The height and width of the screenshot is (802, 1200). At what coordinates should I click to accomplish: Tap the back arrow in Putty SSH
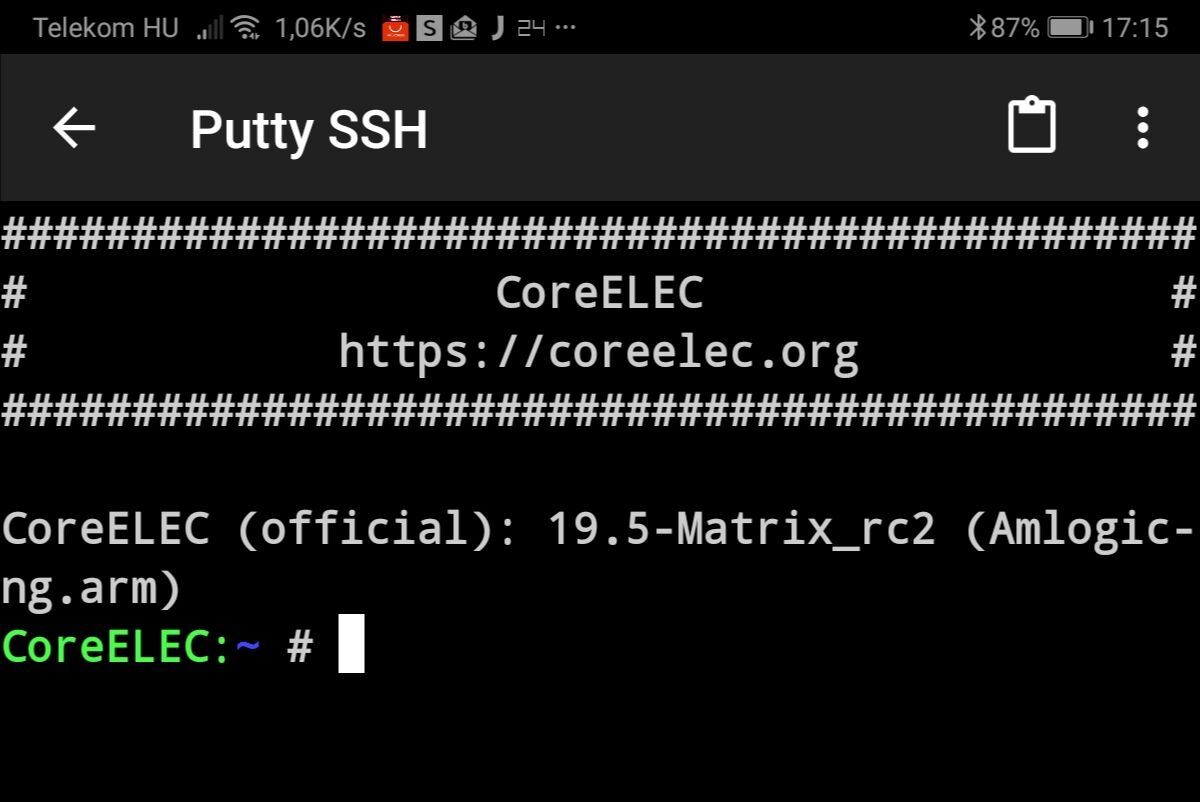click(x=74, y=128)
